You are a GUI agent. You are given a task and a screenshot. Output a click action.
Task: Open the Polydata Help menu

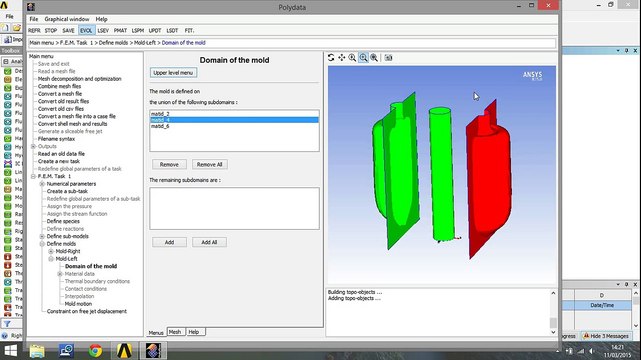101,19
